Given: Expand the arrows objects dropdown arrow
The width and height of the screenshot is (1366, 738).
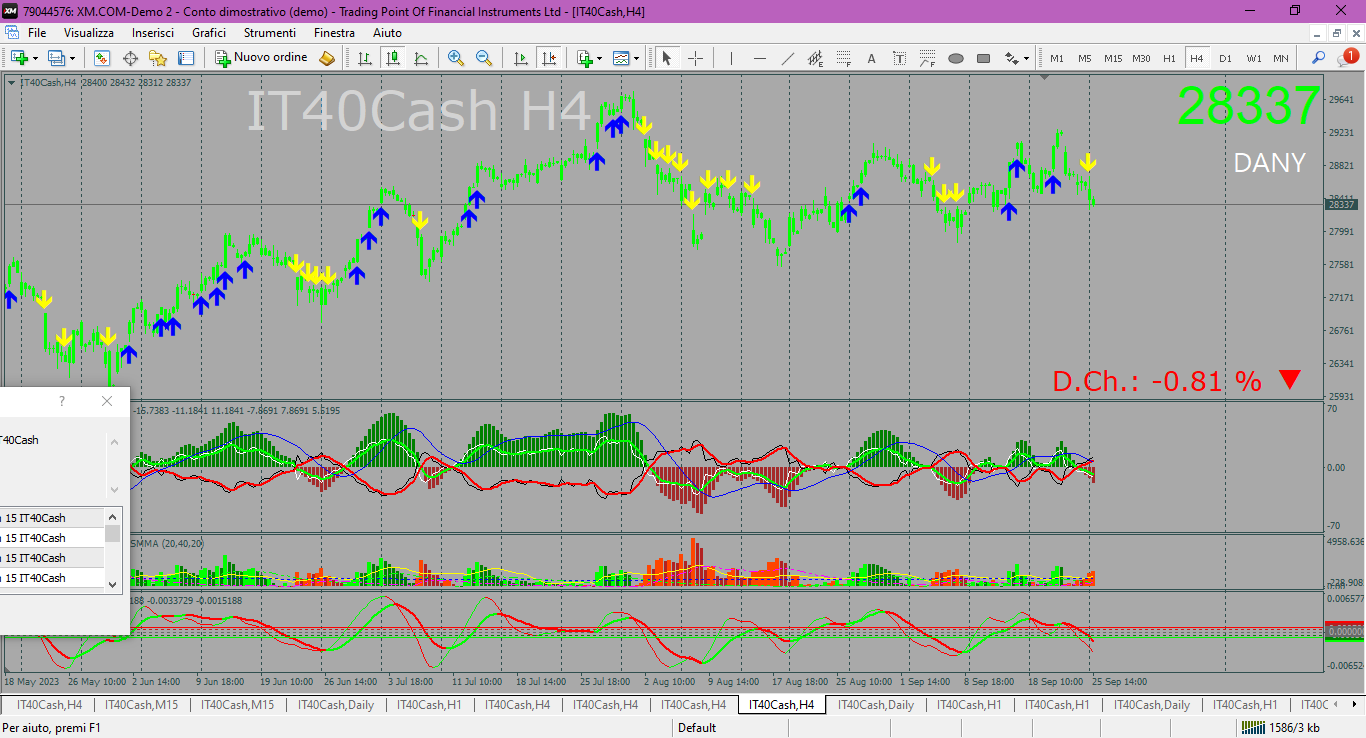Looking at the screenshot, I should point(1026,58).
